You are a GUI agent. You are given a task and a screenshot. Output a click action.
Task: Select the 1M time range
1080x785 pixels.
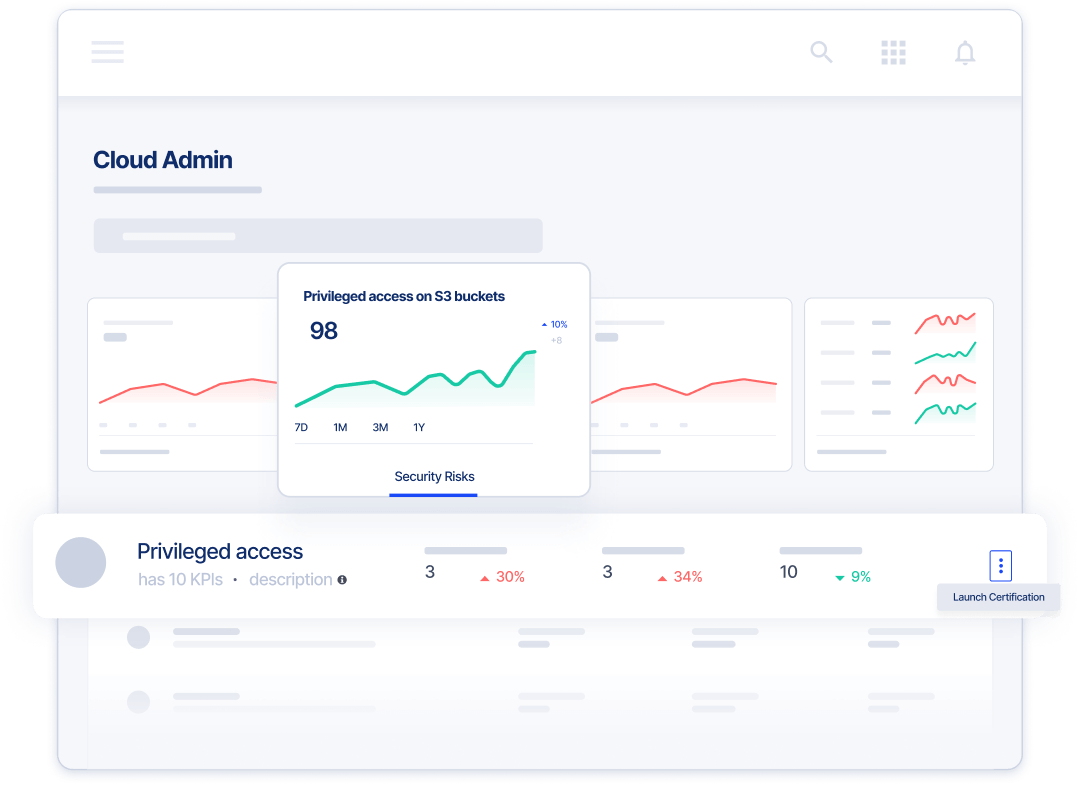click(x=340, y=427)
